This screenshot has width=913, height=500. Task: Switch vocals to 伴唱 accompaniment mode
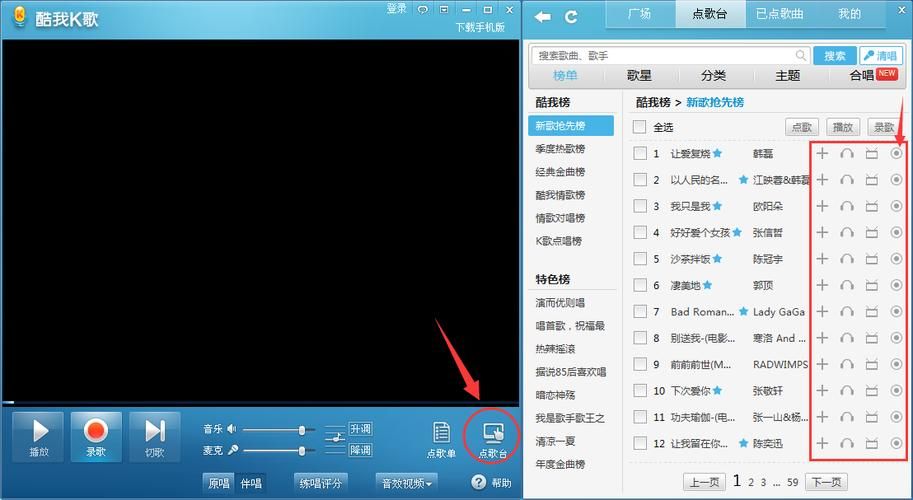click(251, 484)
